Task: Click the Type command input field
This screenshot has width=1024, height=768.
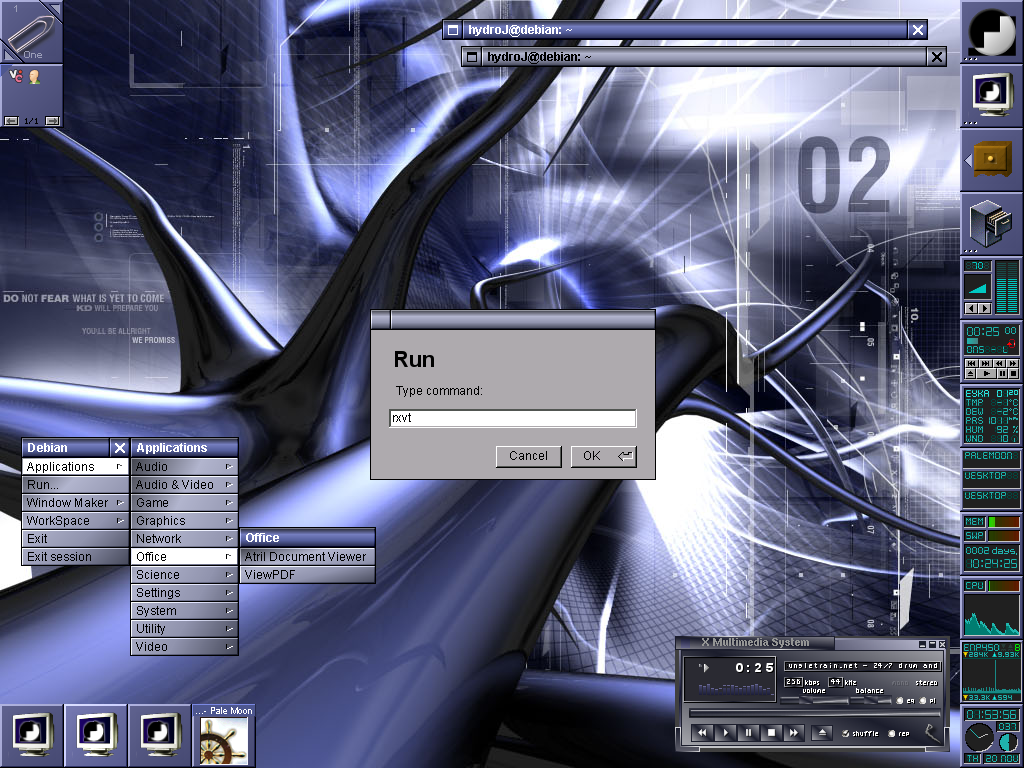Action: 512,417
